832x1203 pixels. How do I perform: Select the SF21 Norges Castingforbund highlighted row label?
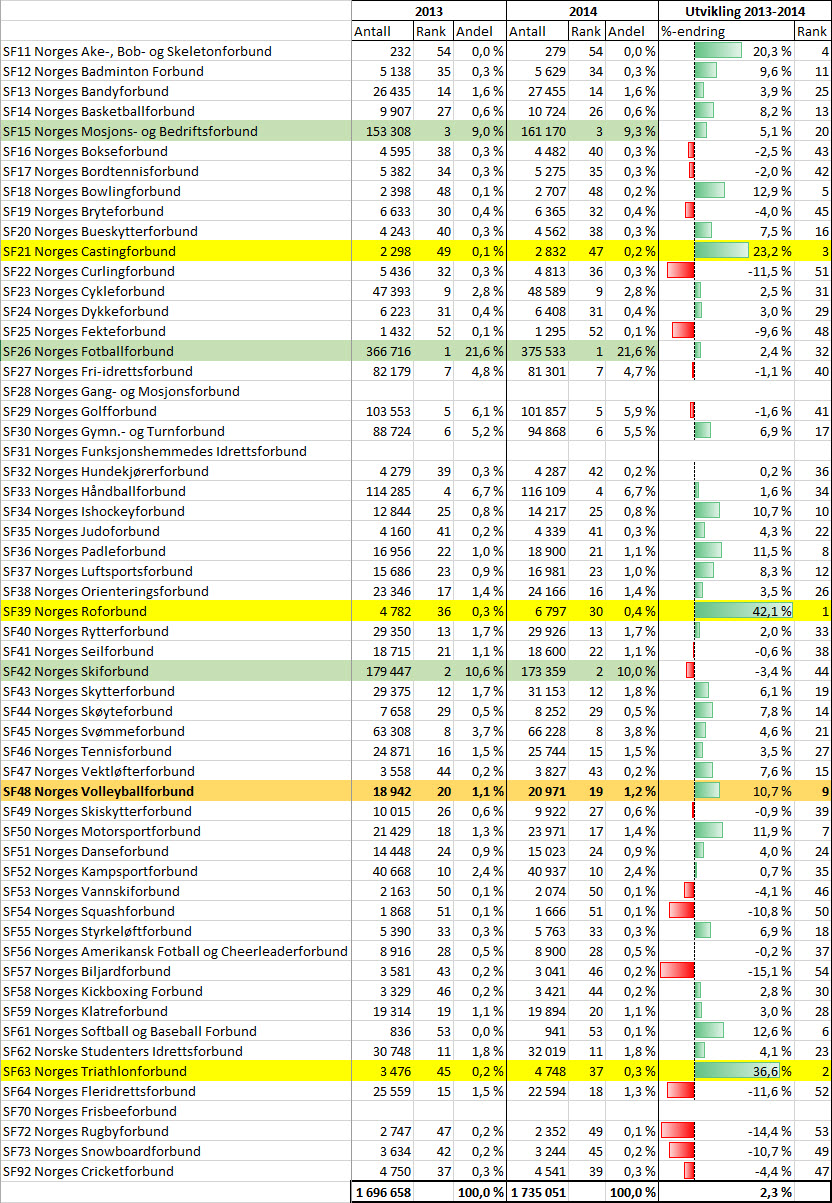tap(89, 251)
